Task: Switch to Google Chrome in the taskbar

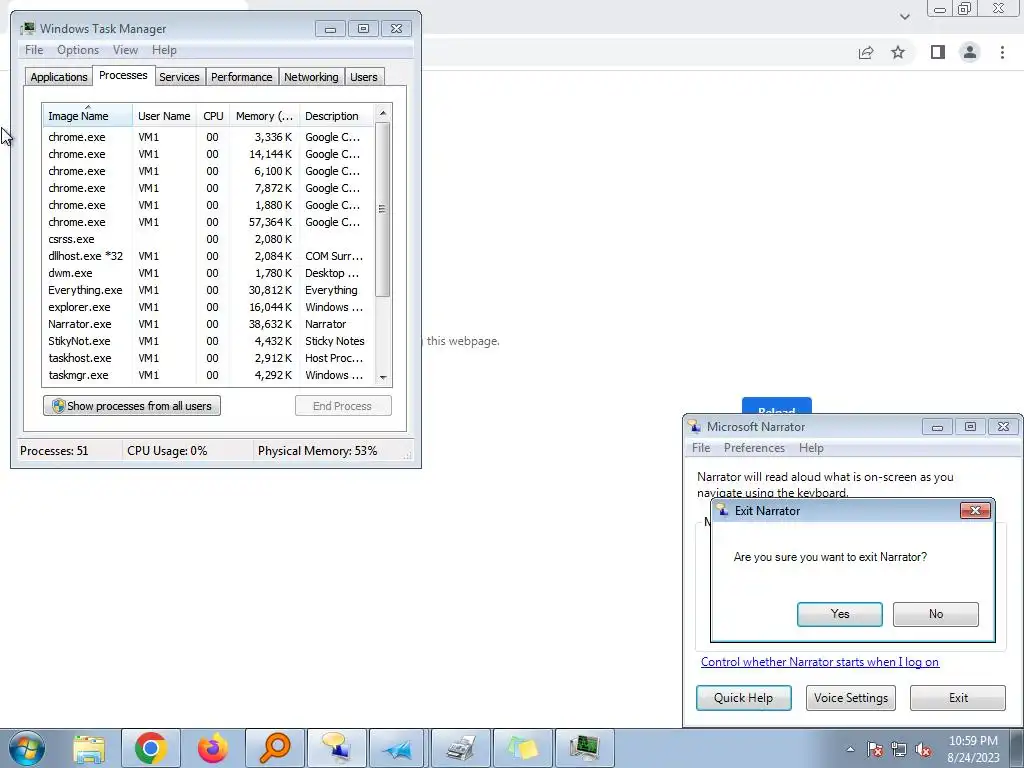Action: (151, 748)
